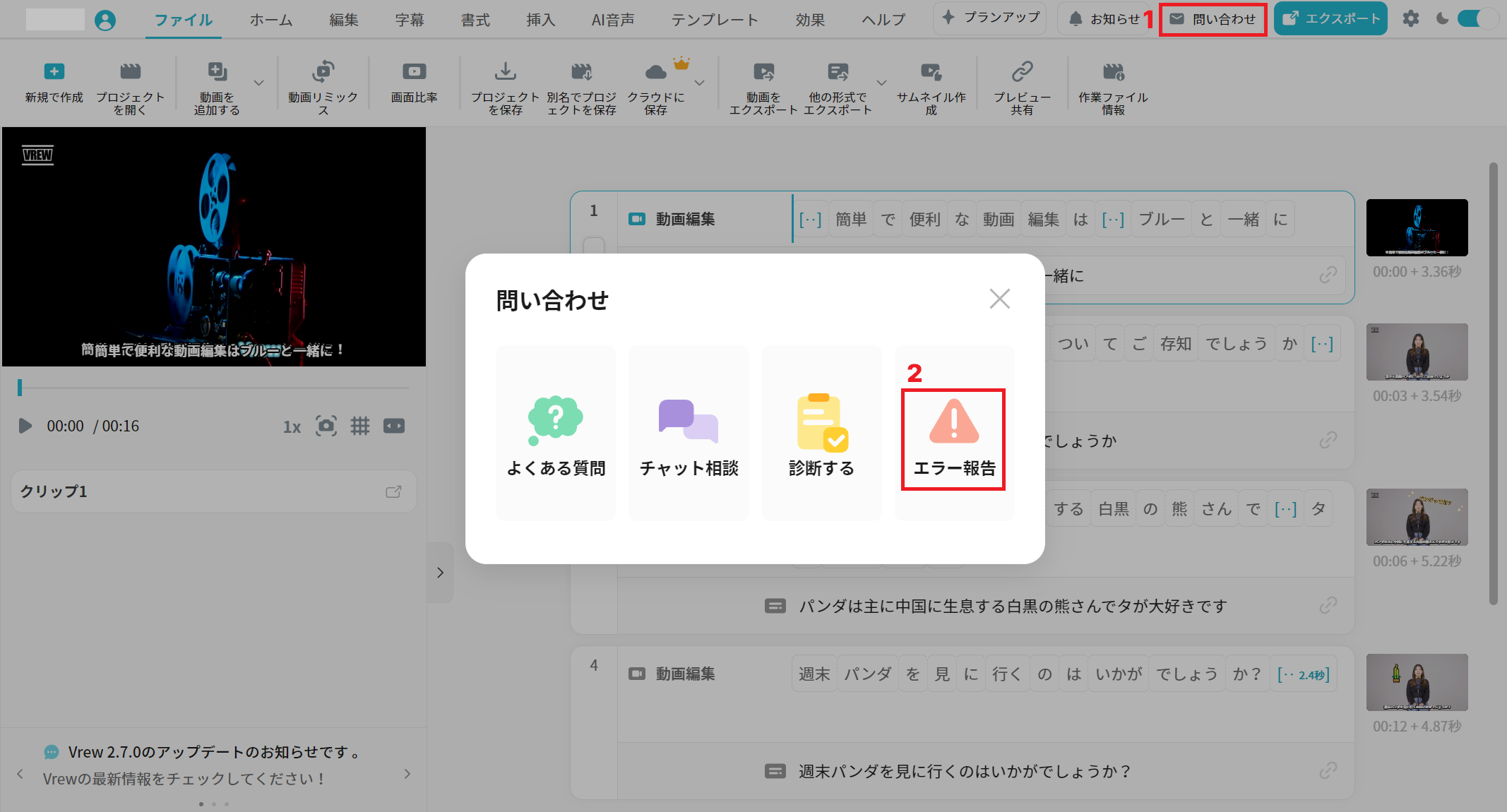The image size is (1507, 812).
Task: Expand 動画を追加する dropdown arrow
Action: 259,83
